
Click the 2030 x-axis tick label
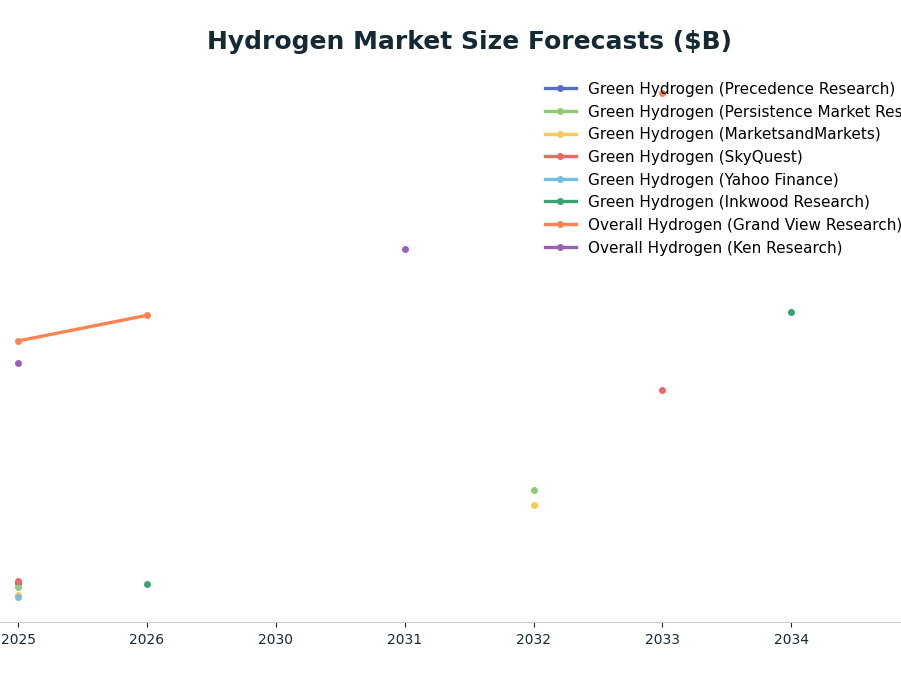point(276,639)
